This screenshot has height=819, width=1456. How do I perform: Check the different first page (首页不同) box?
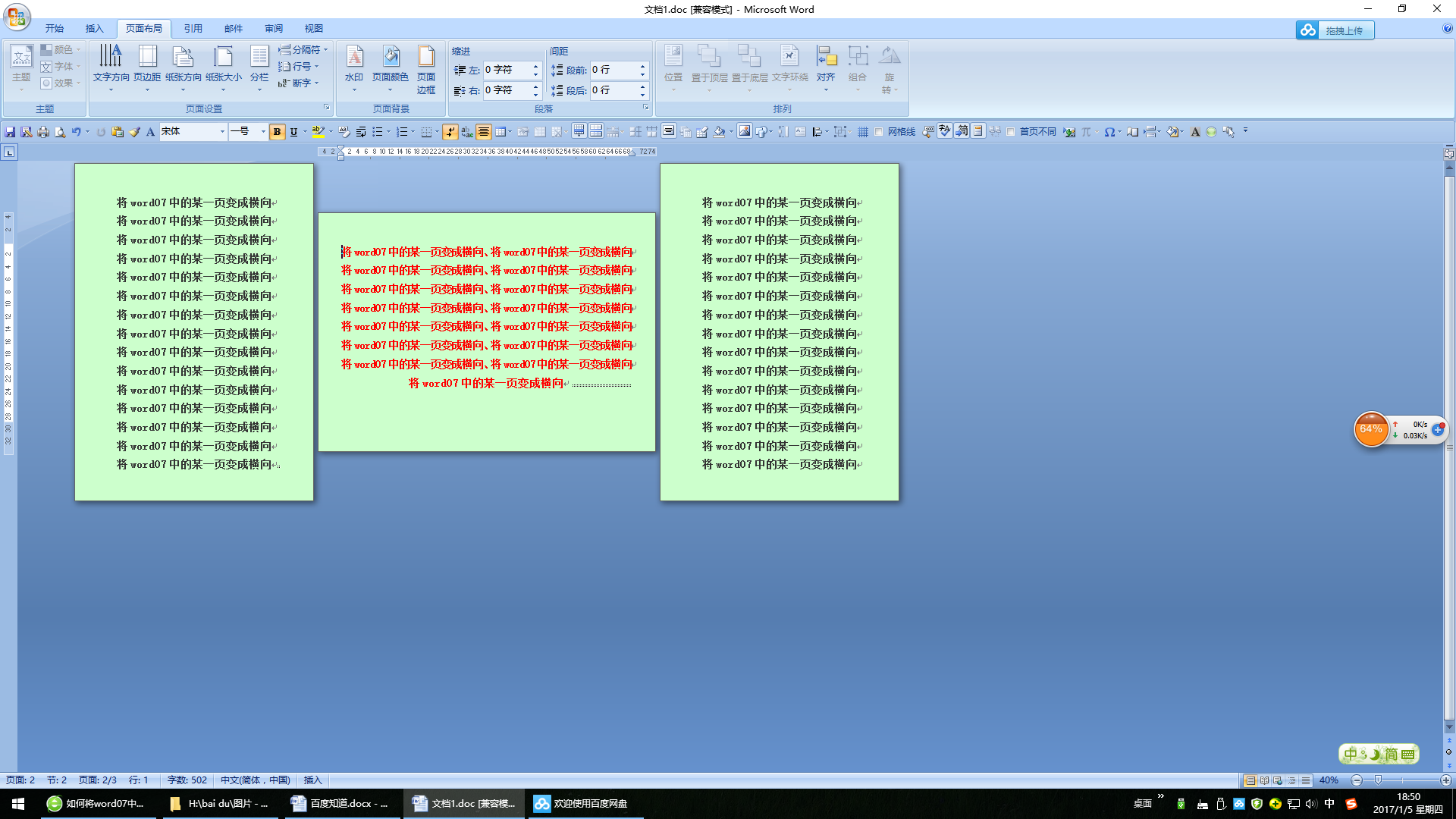pos(1011,132)
